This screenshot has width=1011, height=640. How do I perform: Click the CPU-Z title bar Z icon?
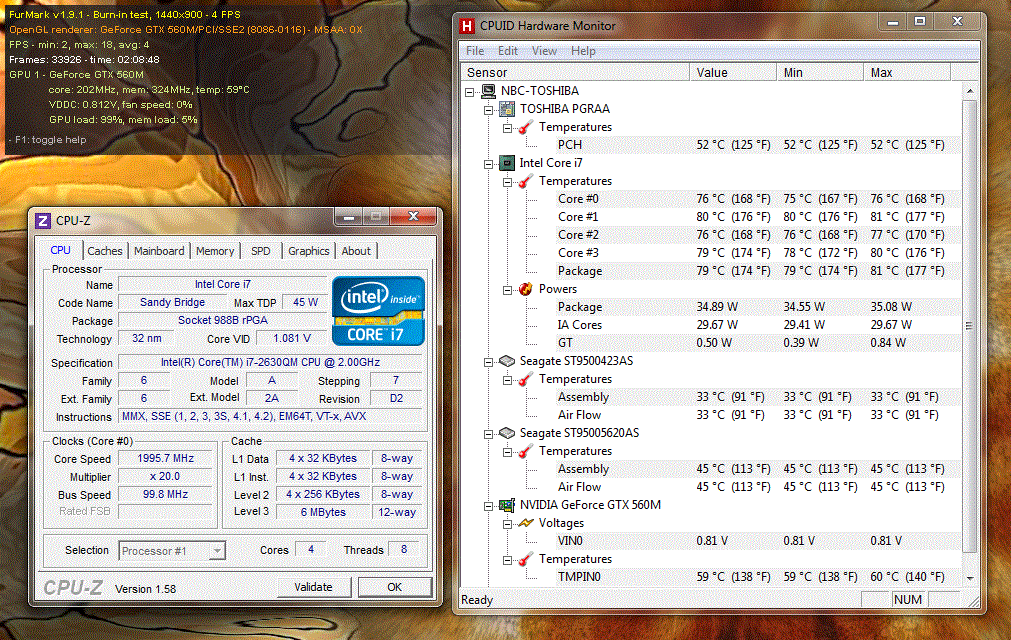43,221
